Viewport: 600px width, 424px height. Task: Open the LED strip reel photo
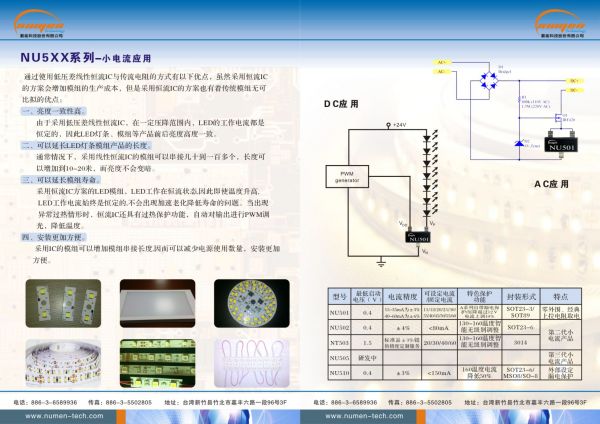(x=64, y=363)
